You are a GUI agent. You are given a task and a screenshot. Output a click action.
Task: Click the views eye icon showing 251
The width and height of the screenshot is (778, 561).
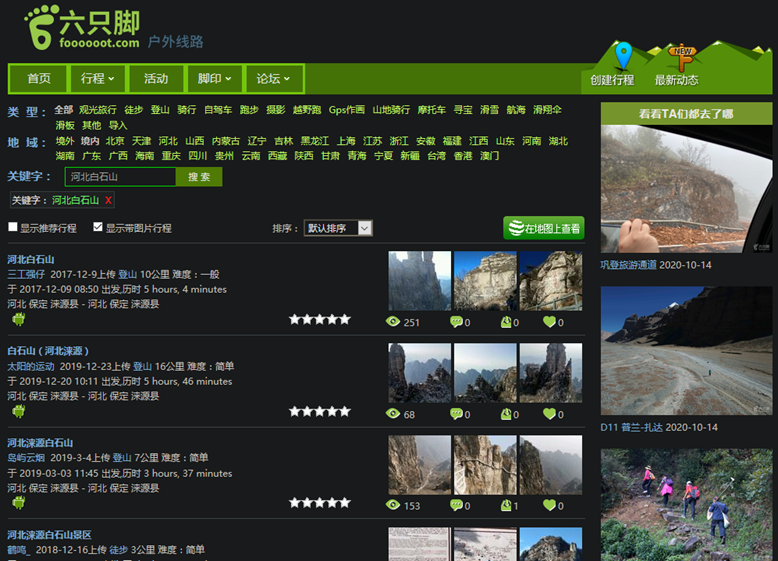click(393, 322)
